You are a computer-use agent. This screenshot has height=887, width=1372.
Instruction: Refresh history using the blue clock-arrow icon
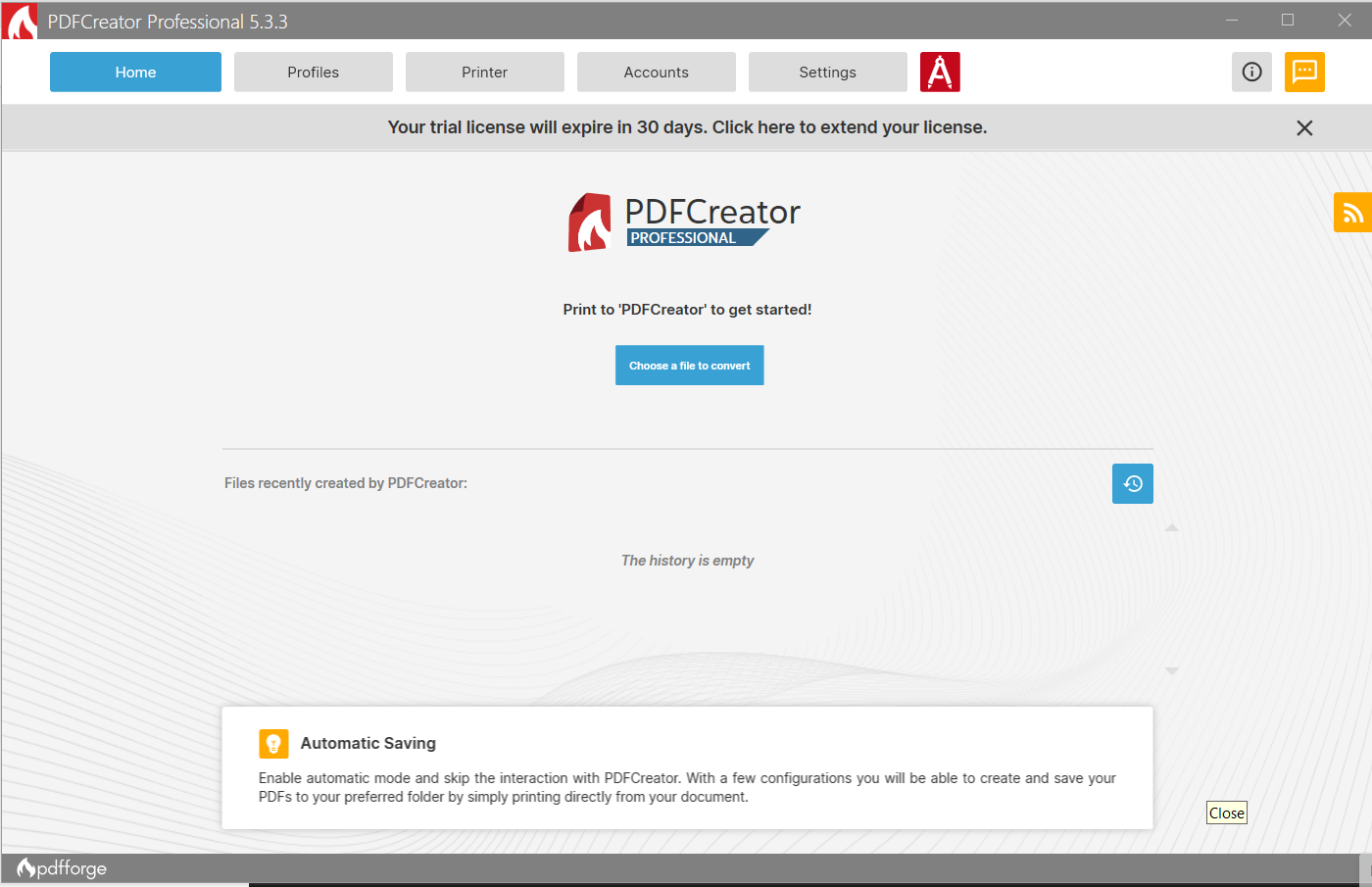(1132, 483)
